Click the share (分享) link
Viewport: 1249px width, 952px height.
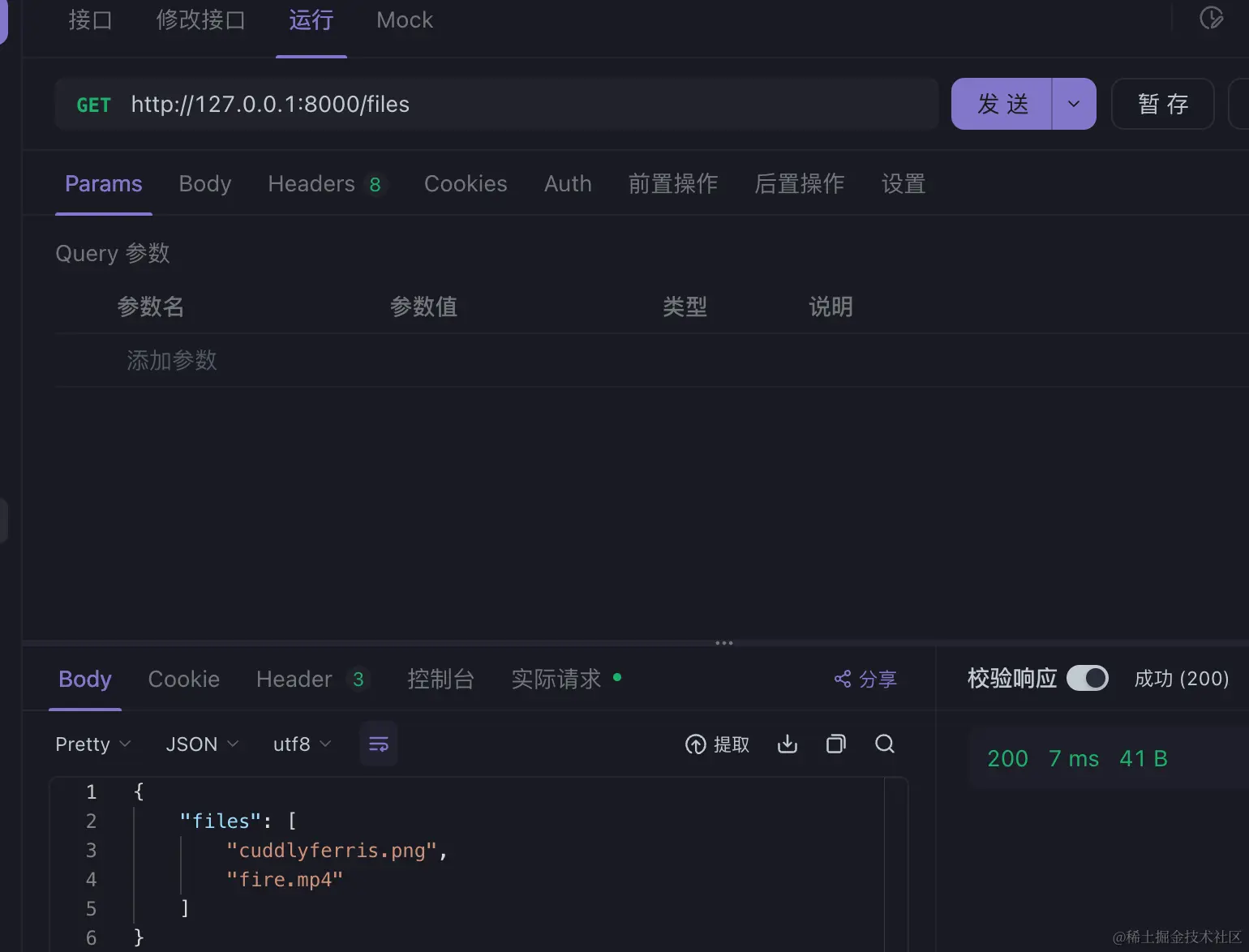click(865, 679)
